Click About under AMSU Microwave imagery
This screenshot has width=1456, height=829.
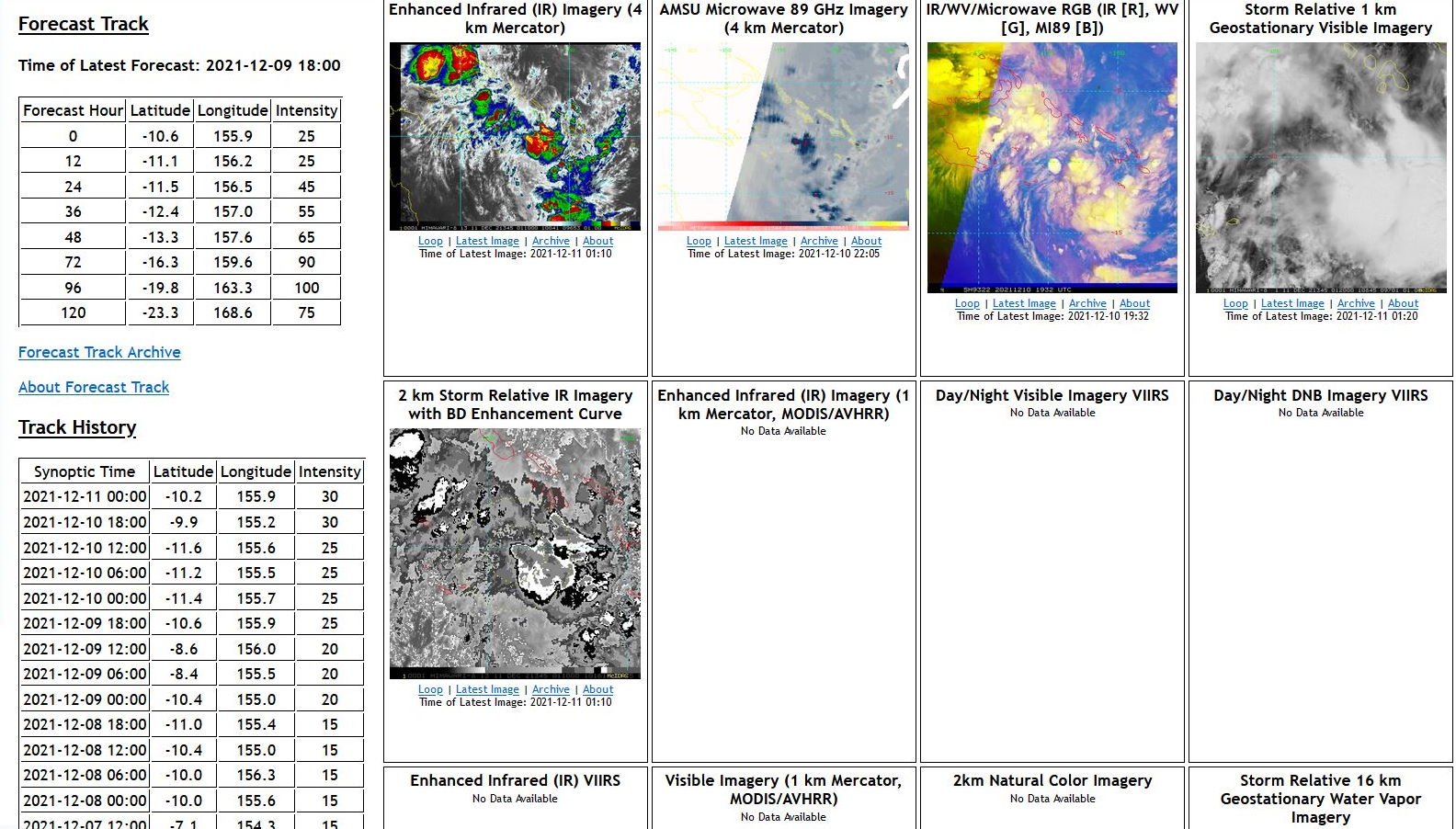(x=866, y=241)
